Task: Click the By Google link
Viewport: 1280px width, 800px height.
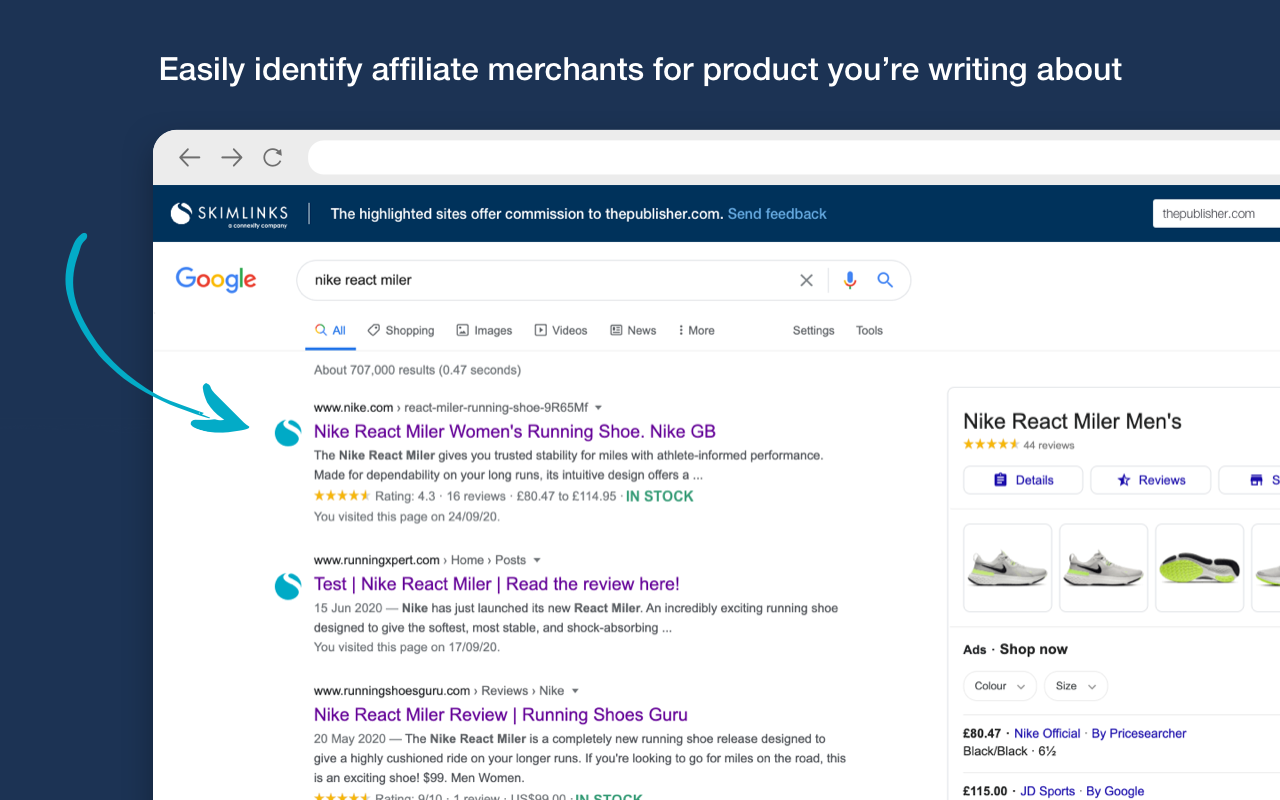Action: coord(1115,791)
